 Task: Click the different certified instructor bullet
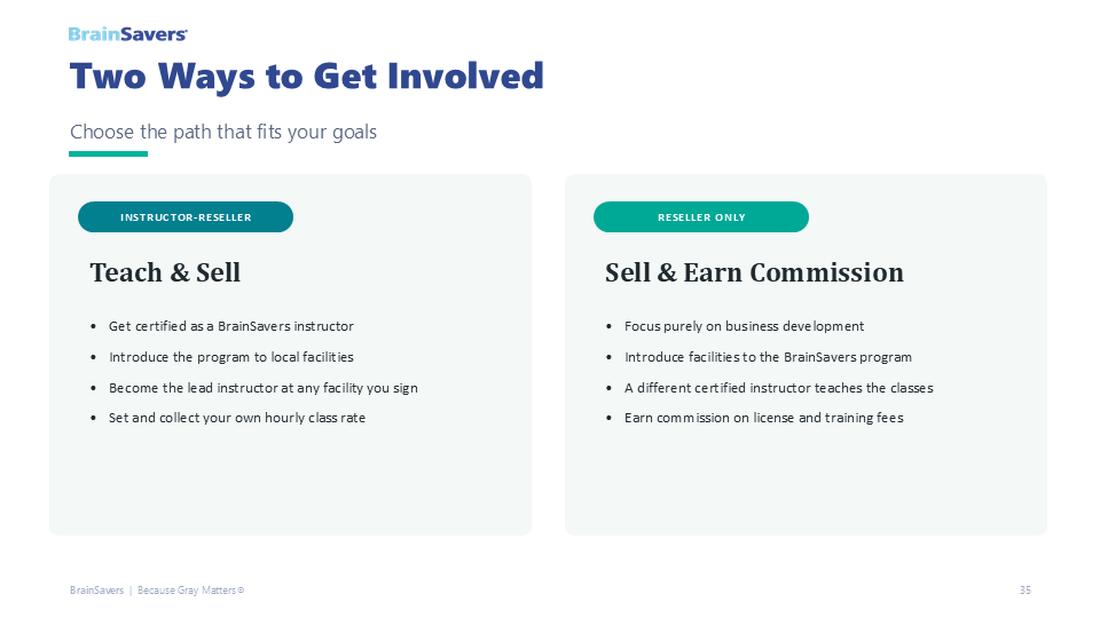(779, 388)
